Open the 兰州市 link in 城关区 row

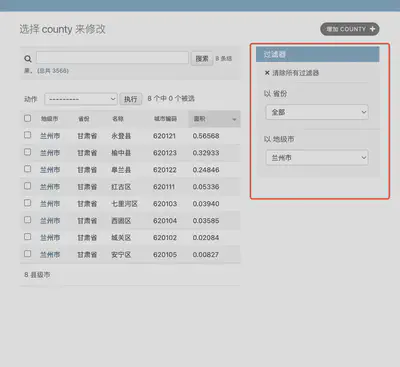click(50, 238)
